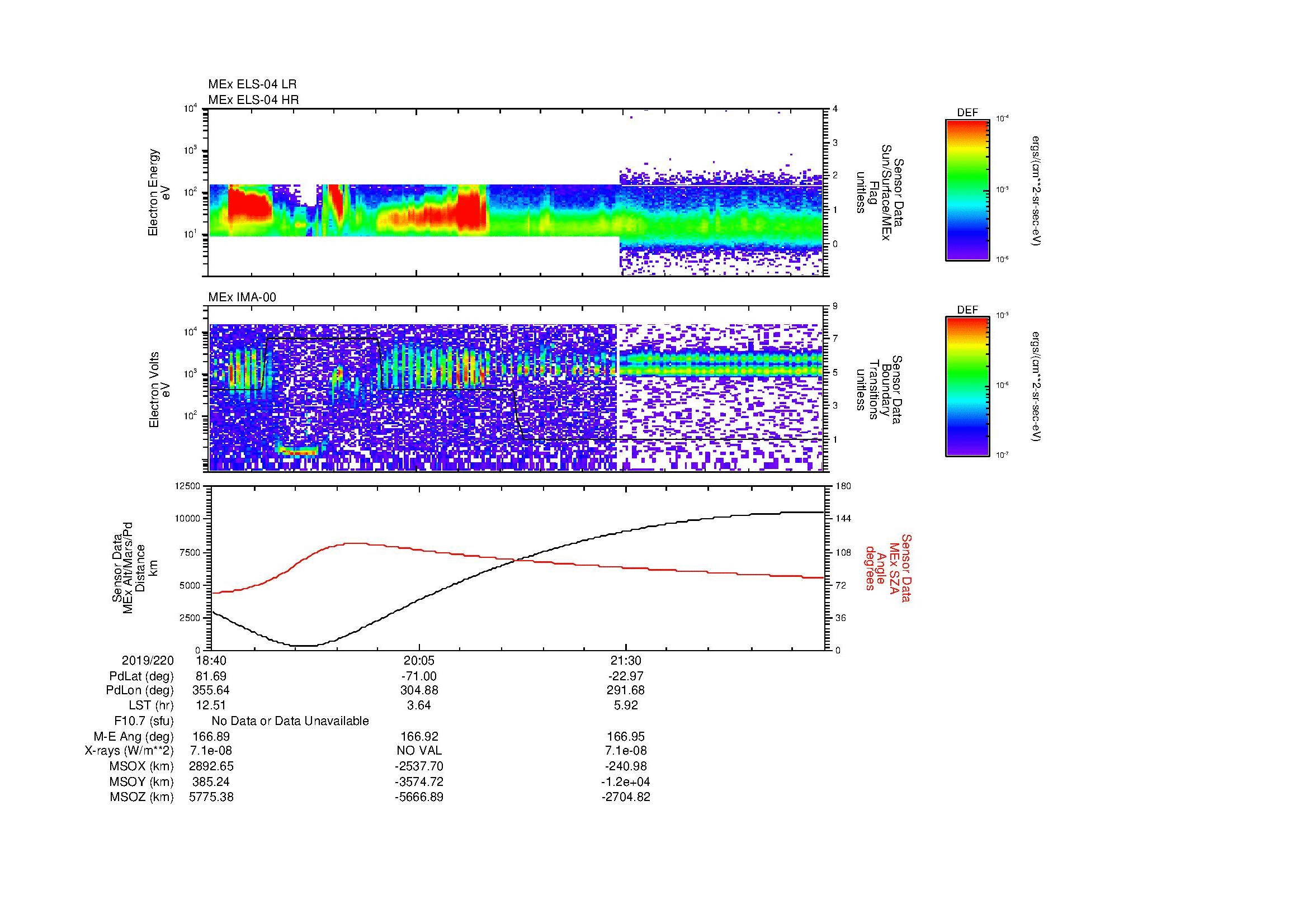
Task: Click the M-E angle value 166.95
Action: [x=626, y=737]
